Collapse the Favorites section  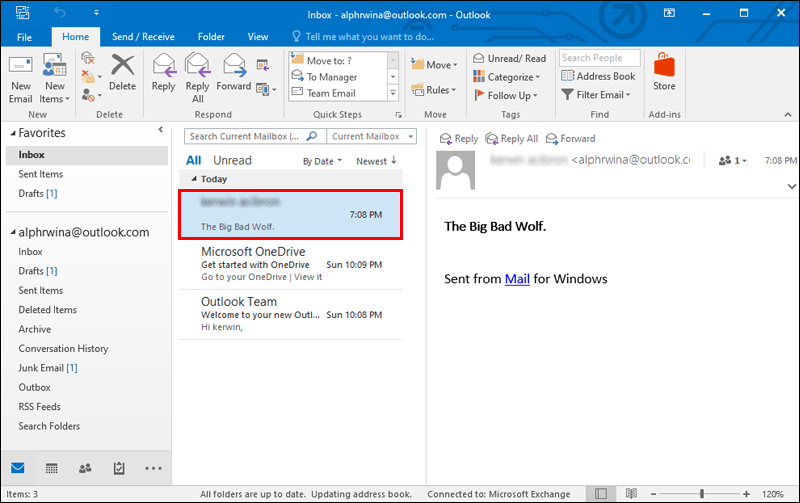click(x=13, y=133)
